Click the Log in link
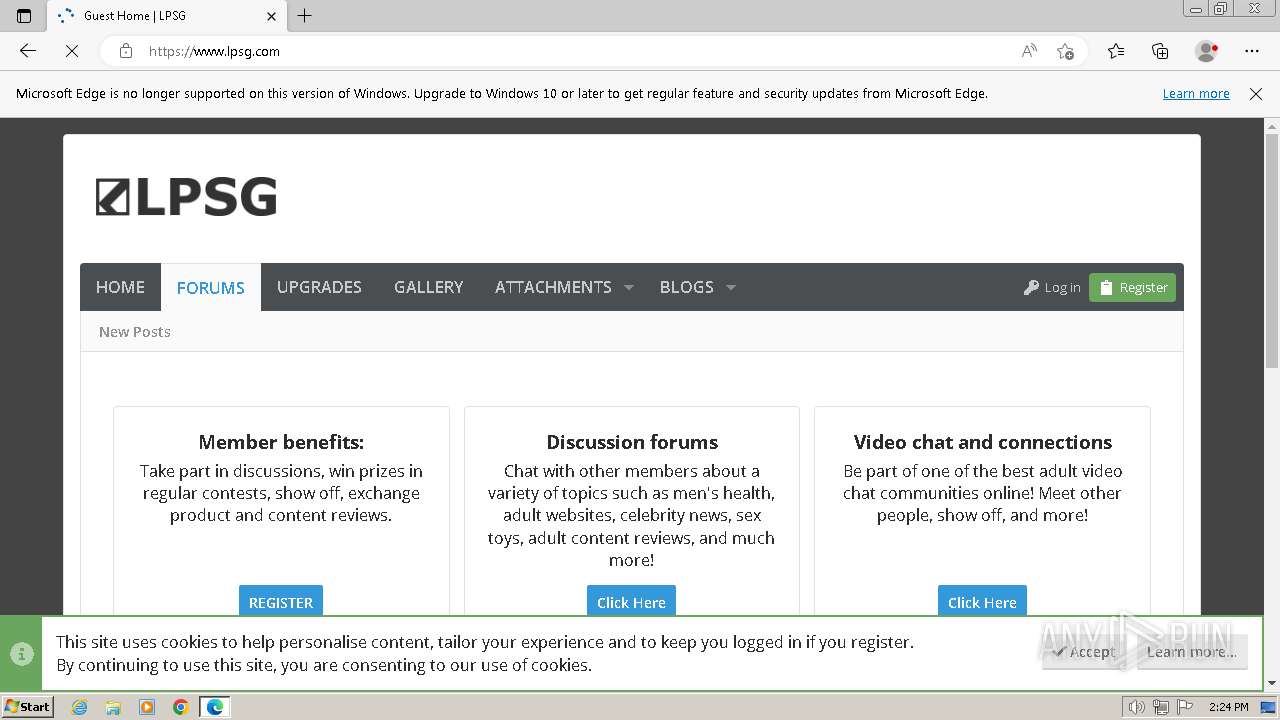Image resolution: width=1280 pixels, height=720 pixels. pyautogui.click(x=1052, y=288)
